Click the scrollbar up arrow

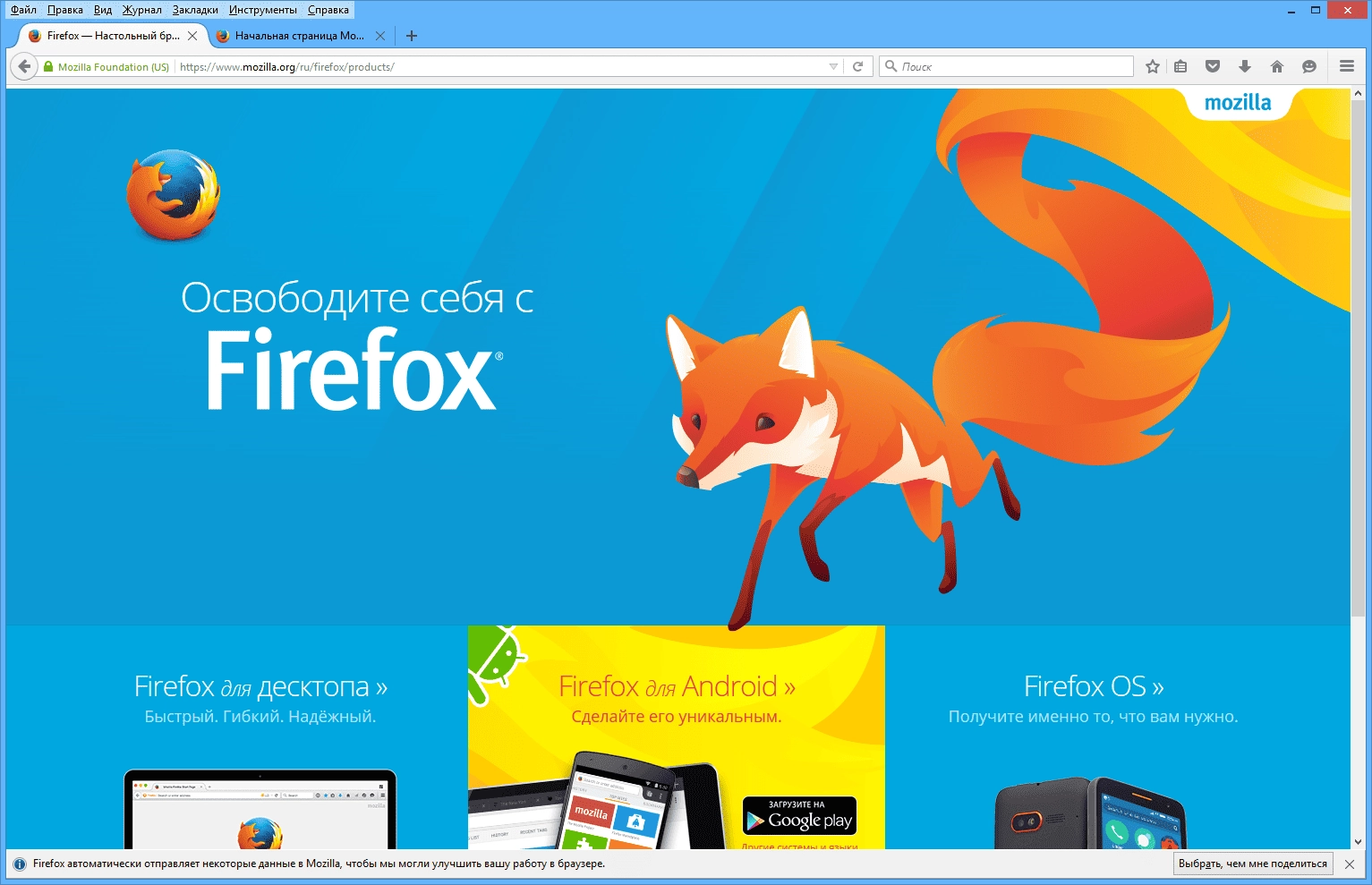click(1358, 94)
